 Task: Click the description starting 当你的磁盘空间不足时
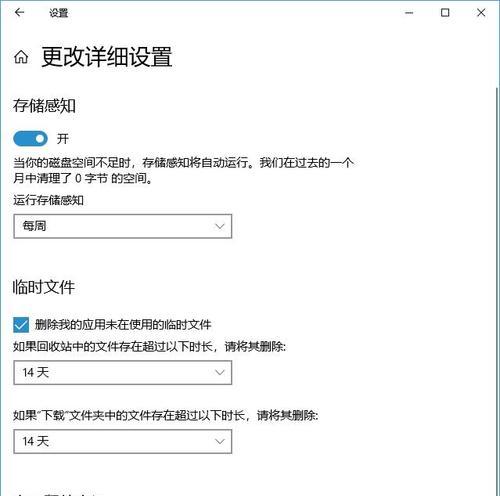click(x=183, y=170)
